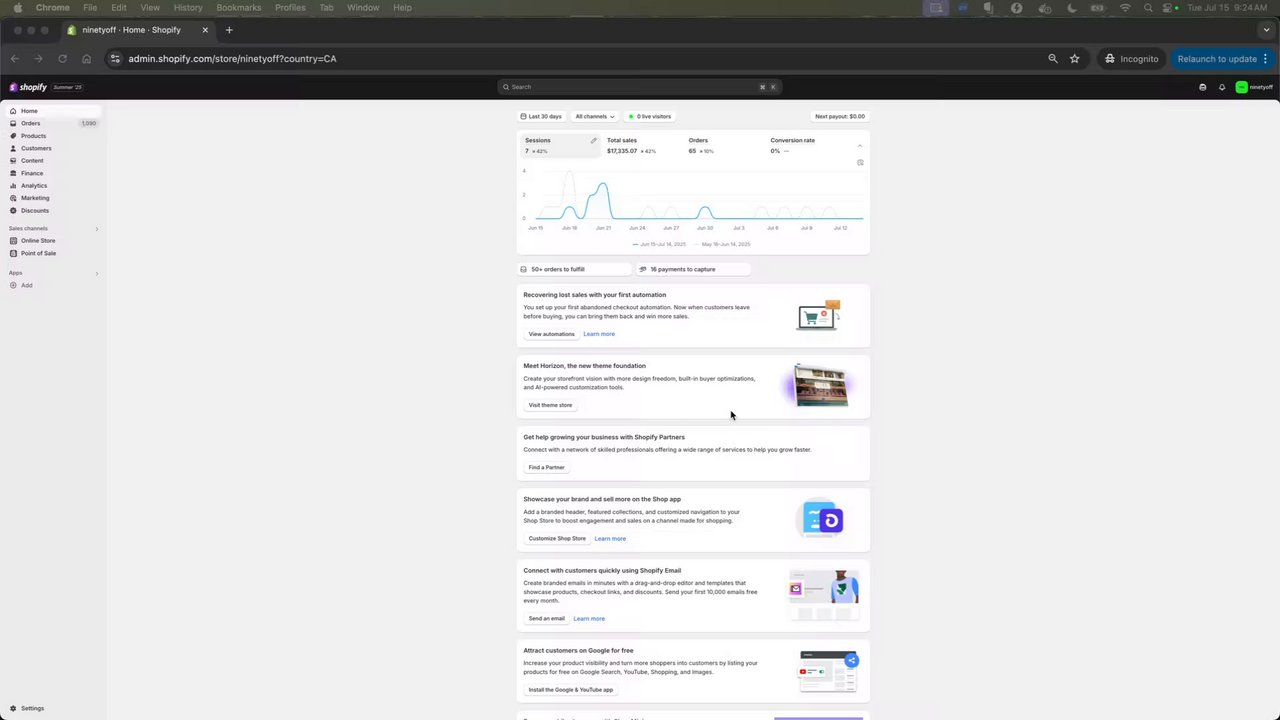Focus the Shopify search field
Viewport: 1280px width, 720px height.
coord(640,87)
